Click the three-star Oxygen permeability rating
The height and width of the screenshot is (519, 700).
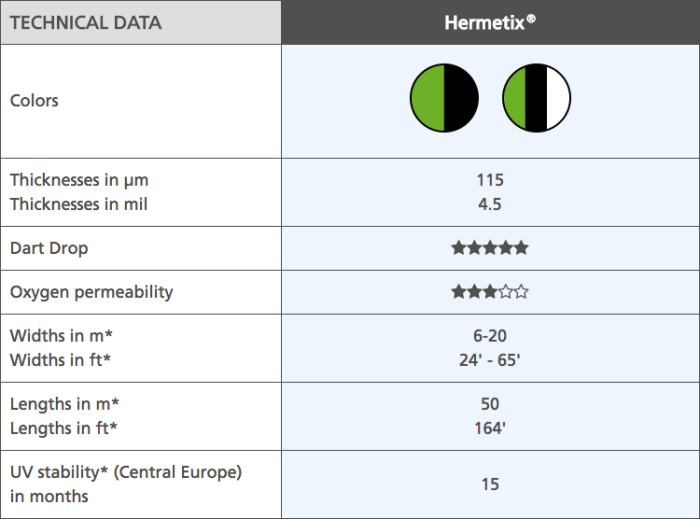coord(490,292)
